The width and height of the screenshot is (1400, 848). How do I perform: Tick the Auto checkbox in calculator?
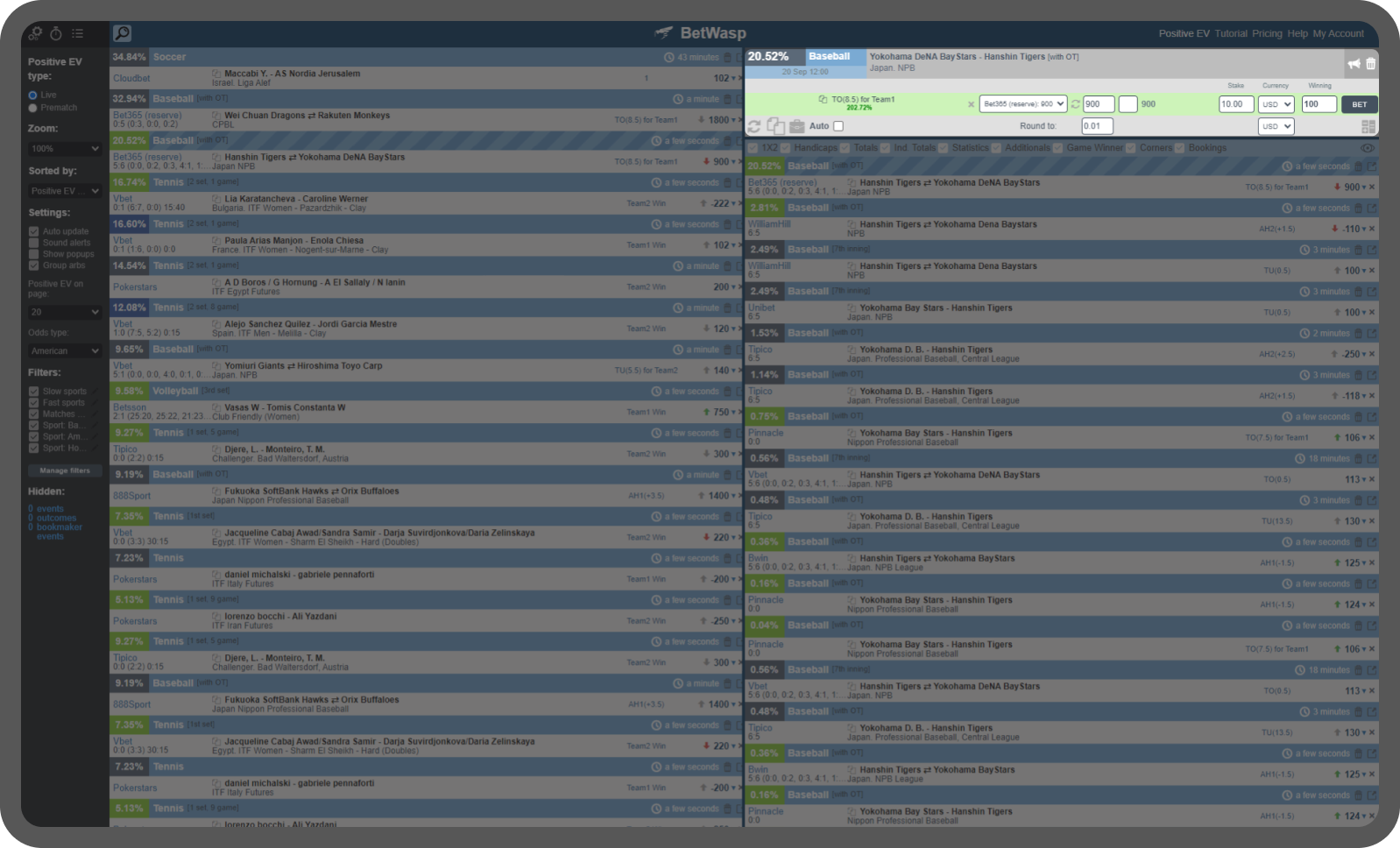pos(838,126)
